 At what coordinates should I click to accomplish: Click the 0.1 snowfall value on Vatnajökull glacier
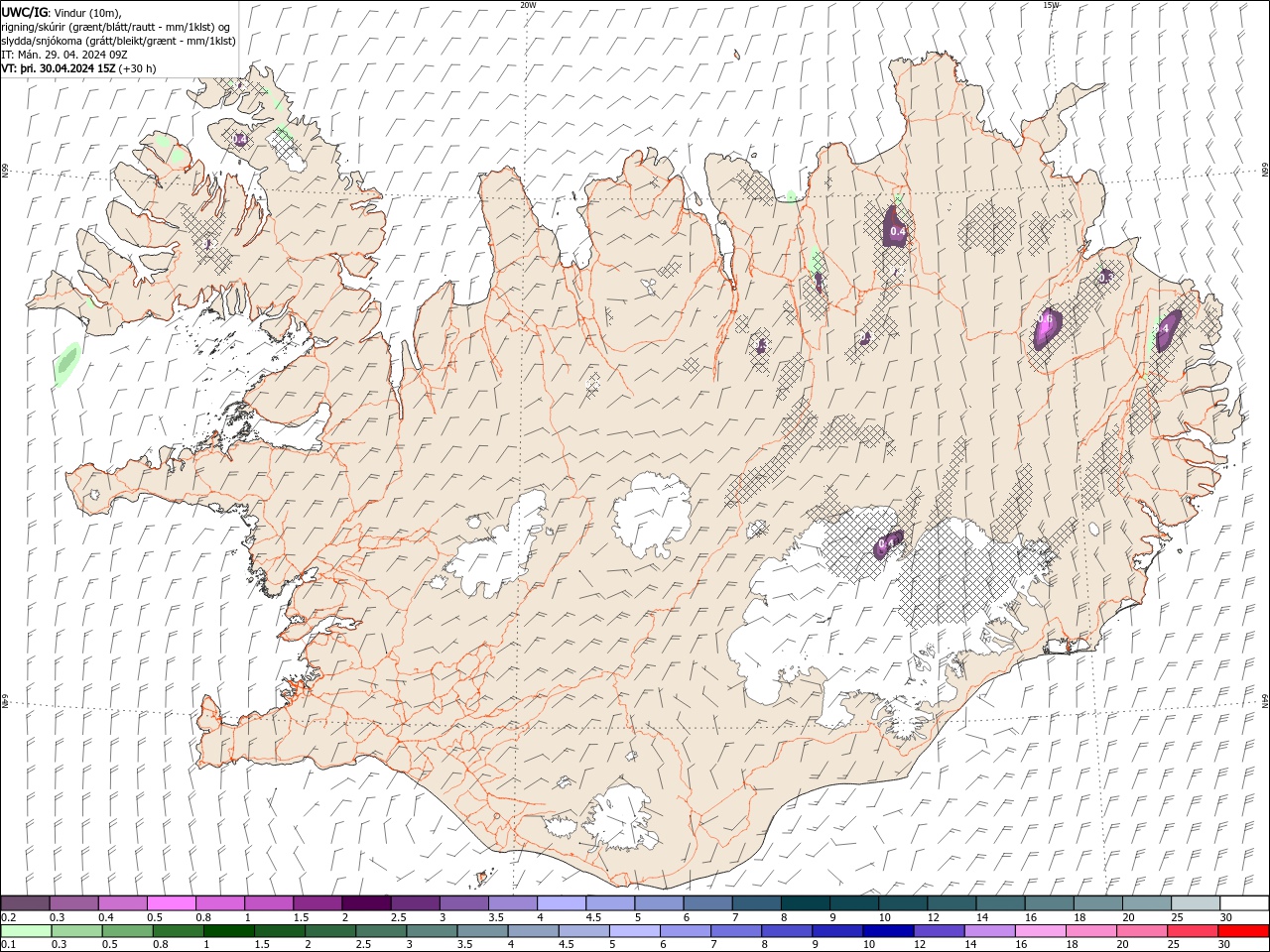point(886,543)
